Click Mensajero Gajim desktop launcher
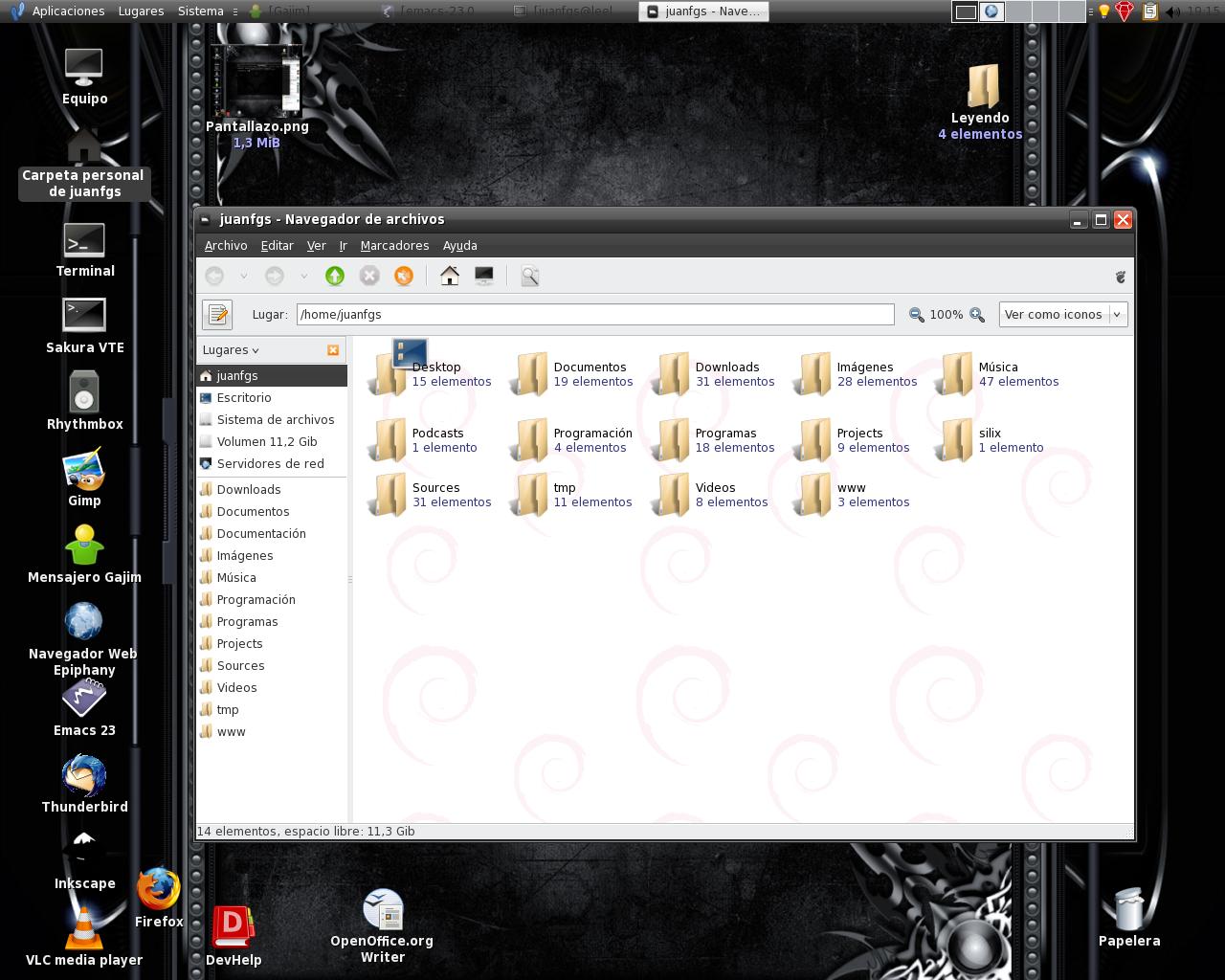The width and height of the screenshot is (1225, 980). tap(84, 555)
